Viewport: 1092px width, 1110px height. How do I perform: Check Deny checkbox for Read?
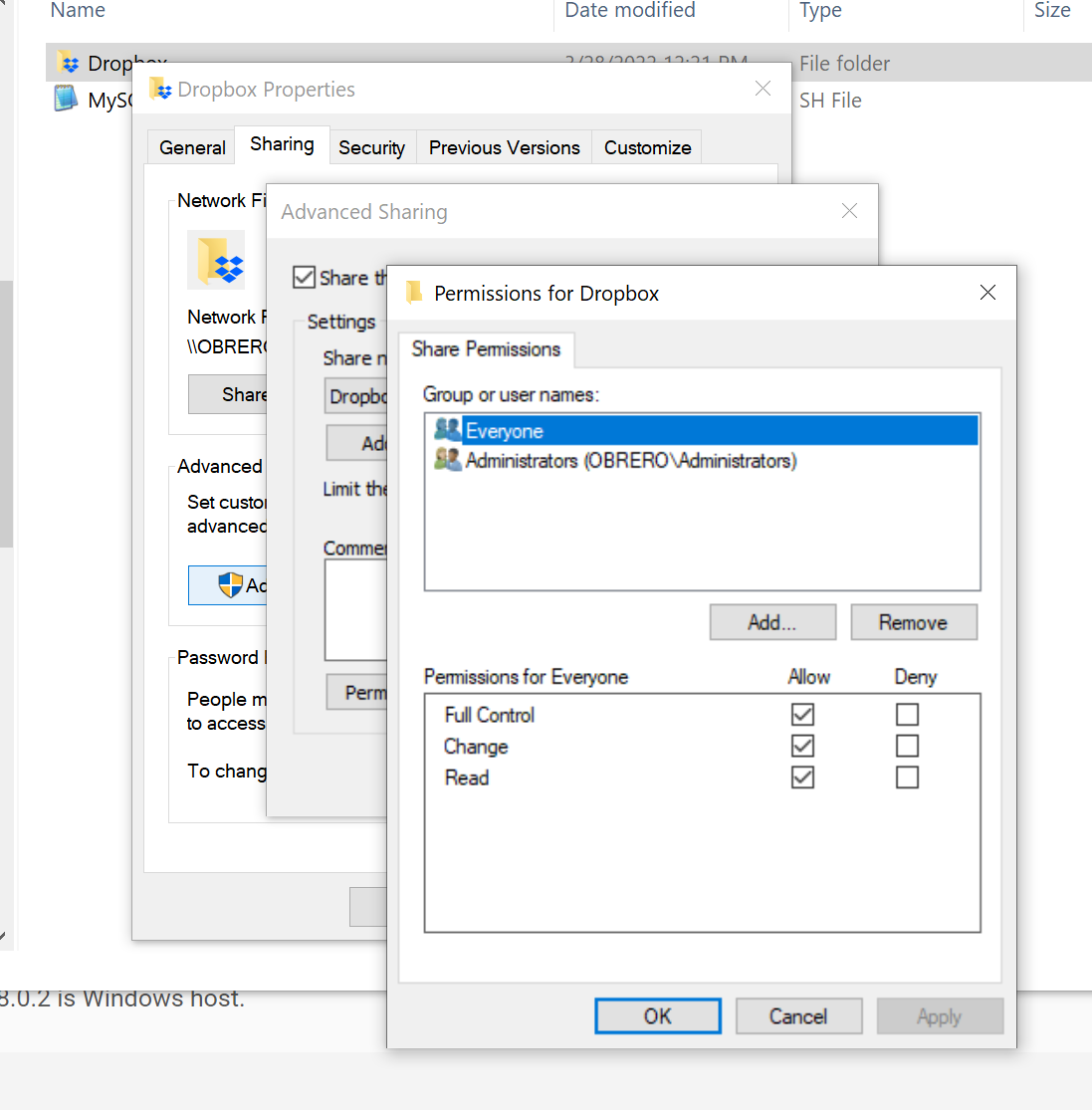(907, 777)
